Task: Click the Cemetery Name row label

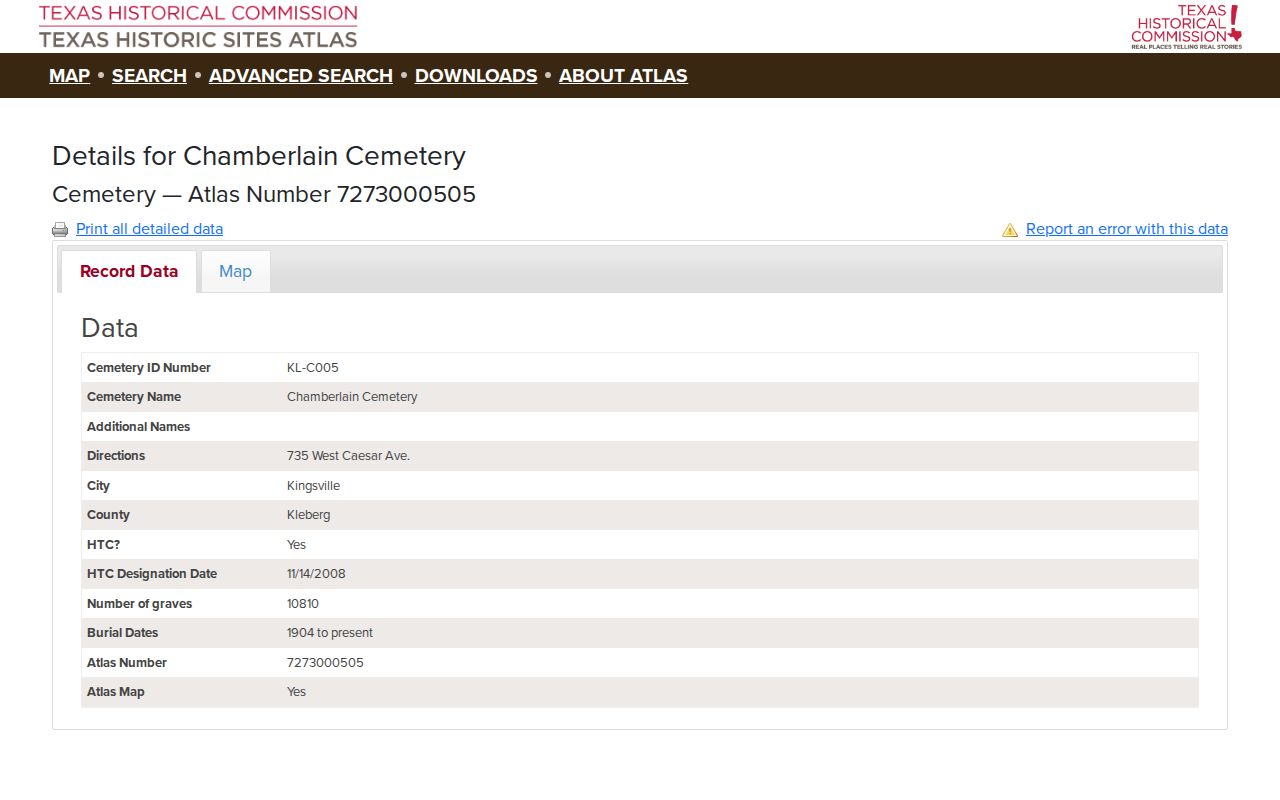Action: click(134, 397)
